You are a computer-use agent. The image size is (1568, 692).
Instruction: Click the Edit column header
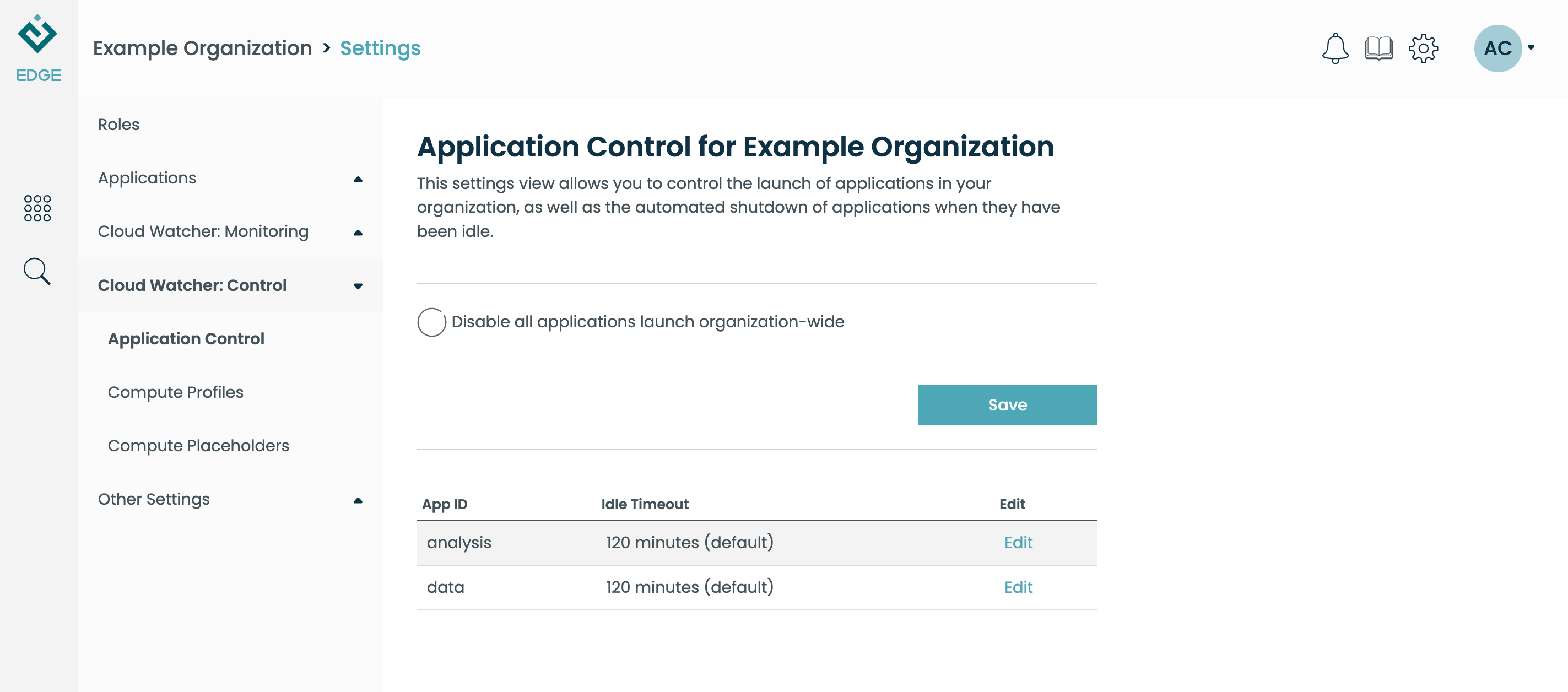1012,504
